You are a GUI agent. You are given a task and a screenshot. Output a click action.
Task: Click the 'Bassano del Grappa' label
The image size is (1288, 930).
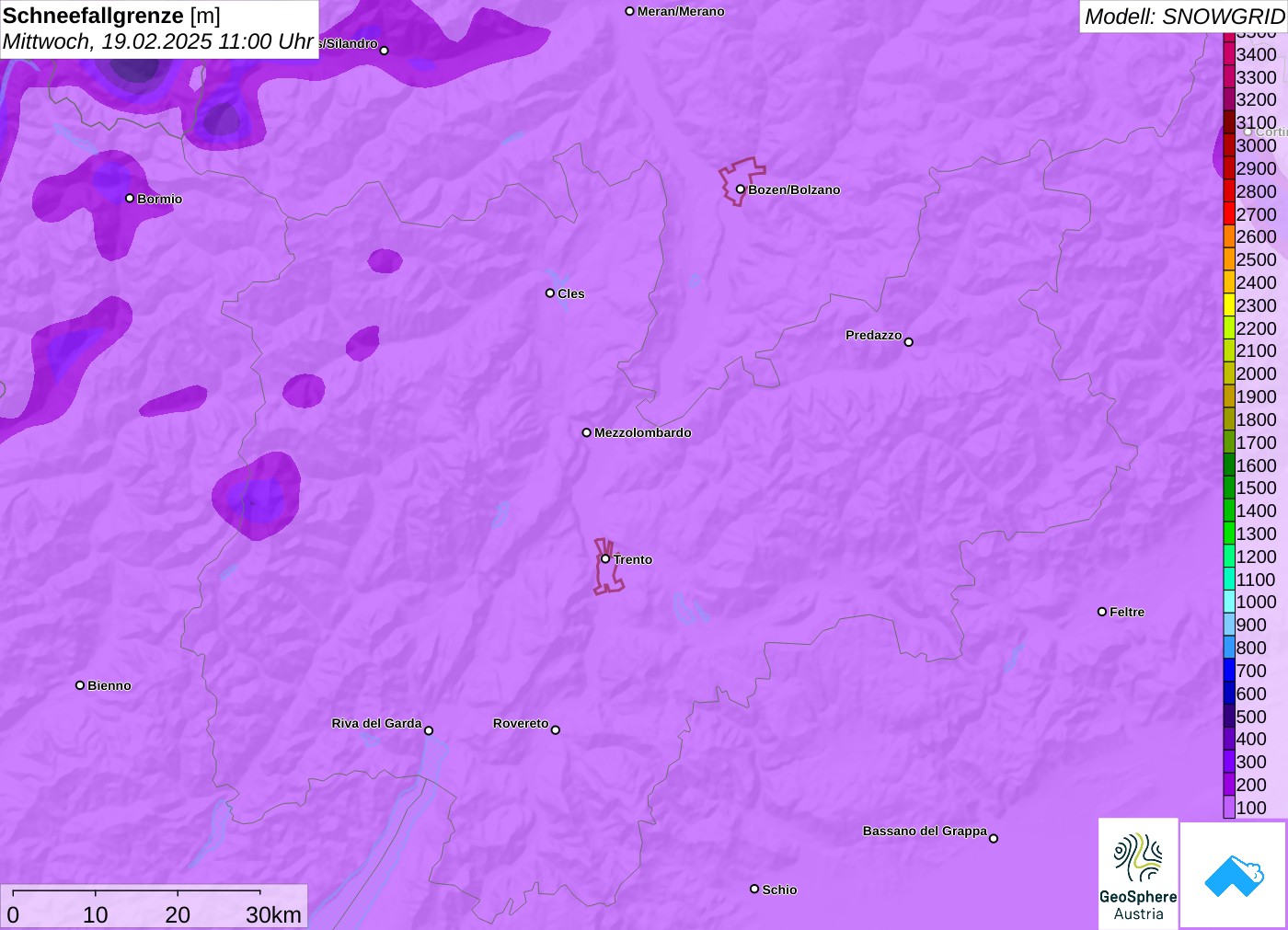tap(925, 831)
